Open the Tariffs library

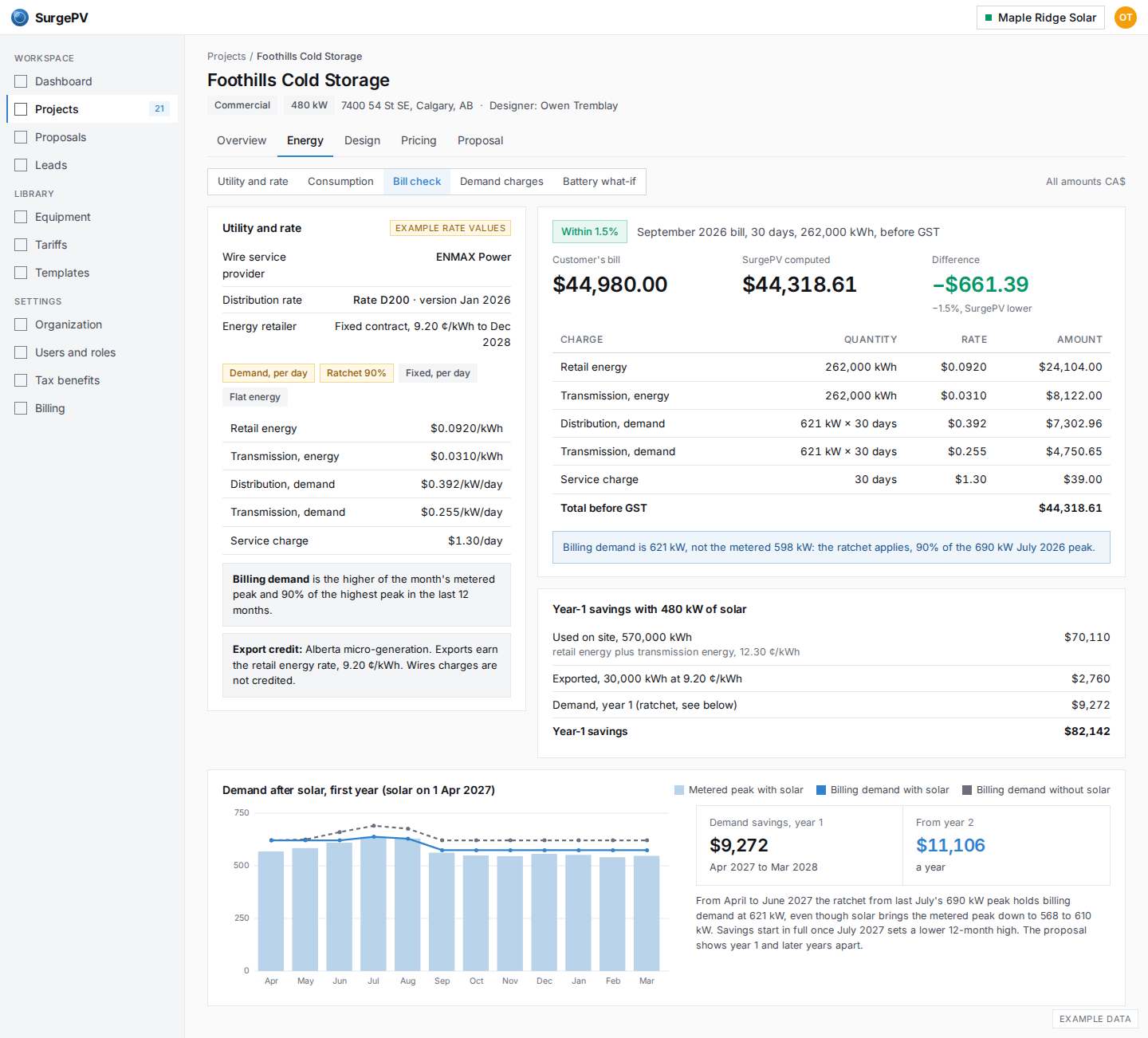tap(92, 245)
